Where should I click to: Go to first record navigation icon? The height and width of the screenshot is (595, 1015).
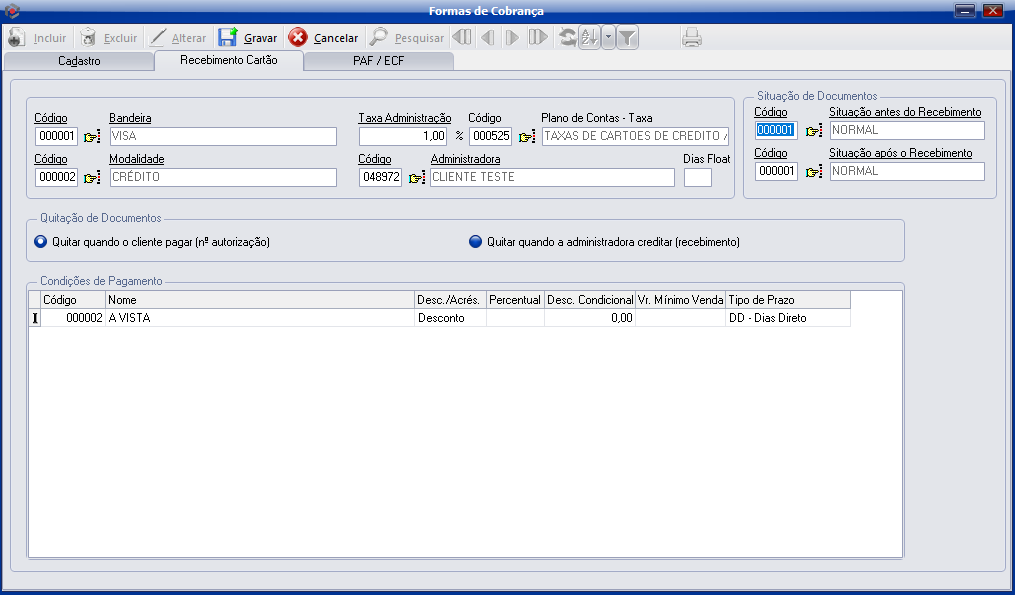pos(462,38)
